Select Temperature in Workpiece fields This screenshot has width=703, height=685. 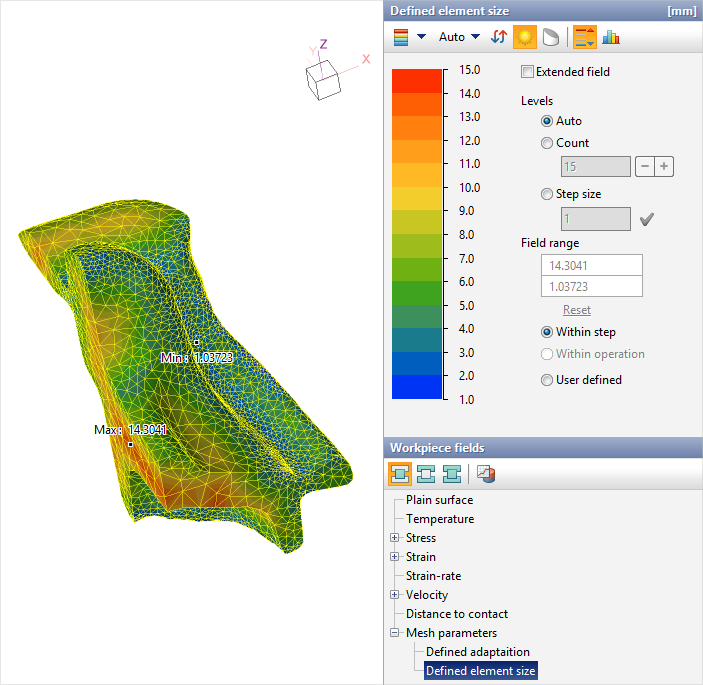tap(440, 519)
